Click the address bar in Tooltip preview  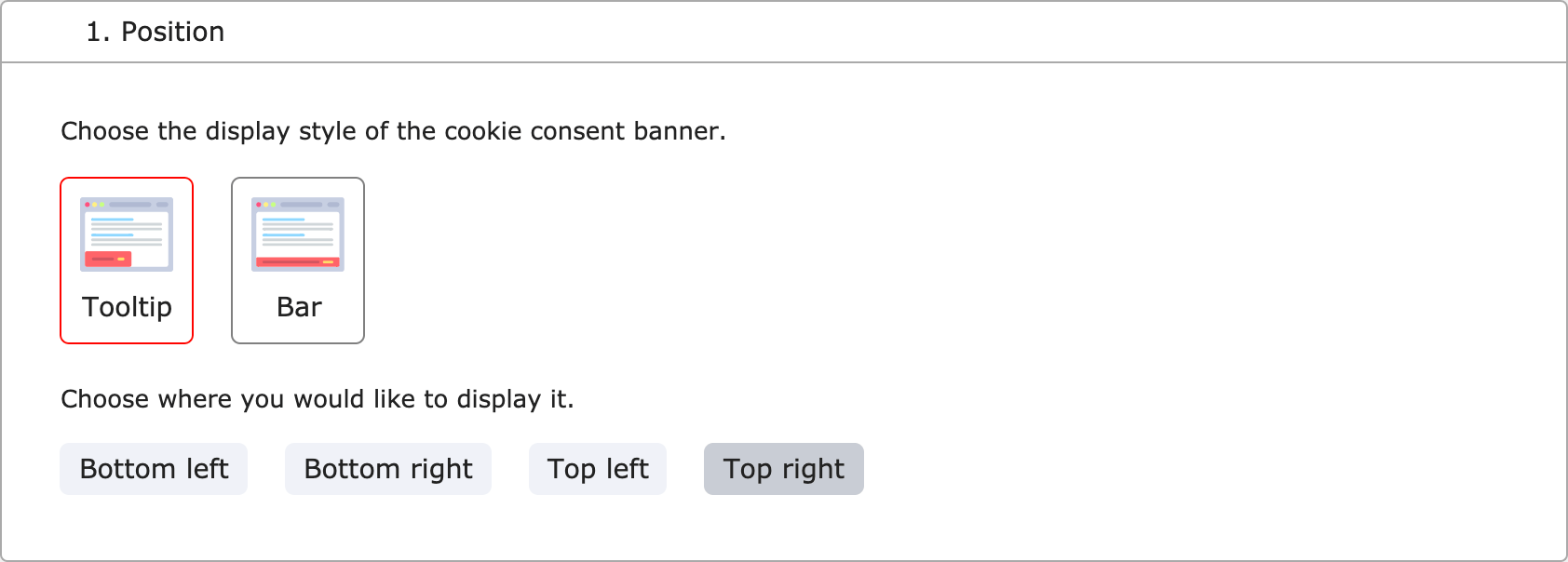130,204
